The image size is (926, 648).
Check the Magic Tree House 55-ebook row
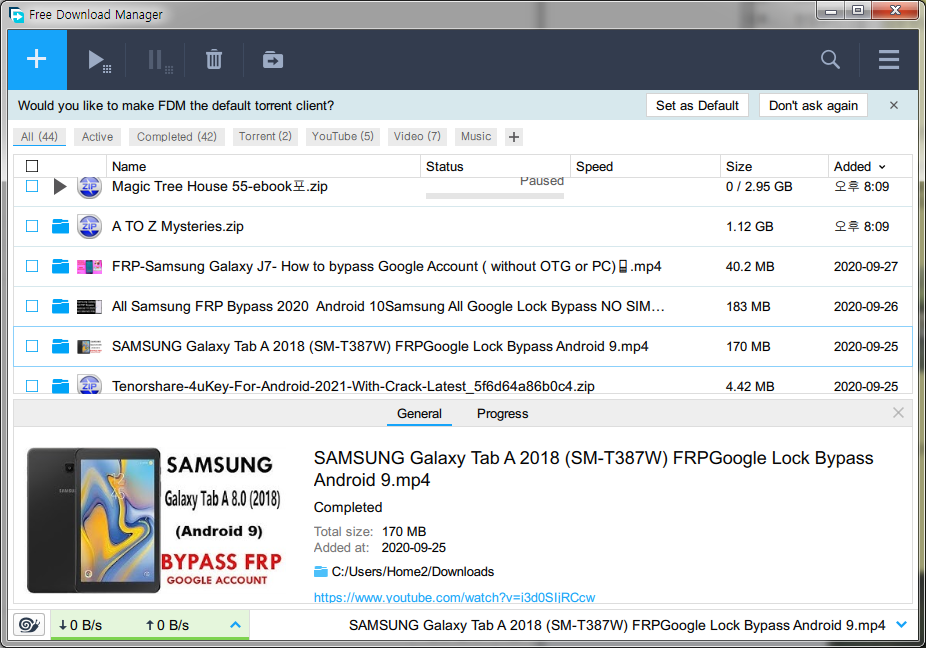click(x=32, y=187)
